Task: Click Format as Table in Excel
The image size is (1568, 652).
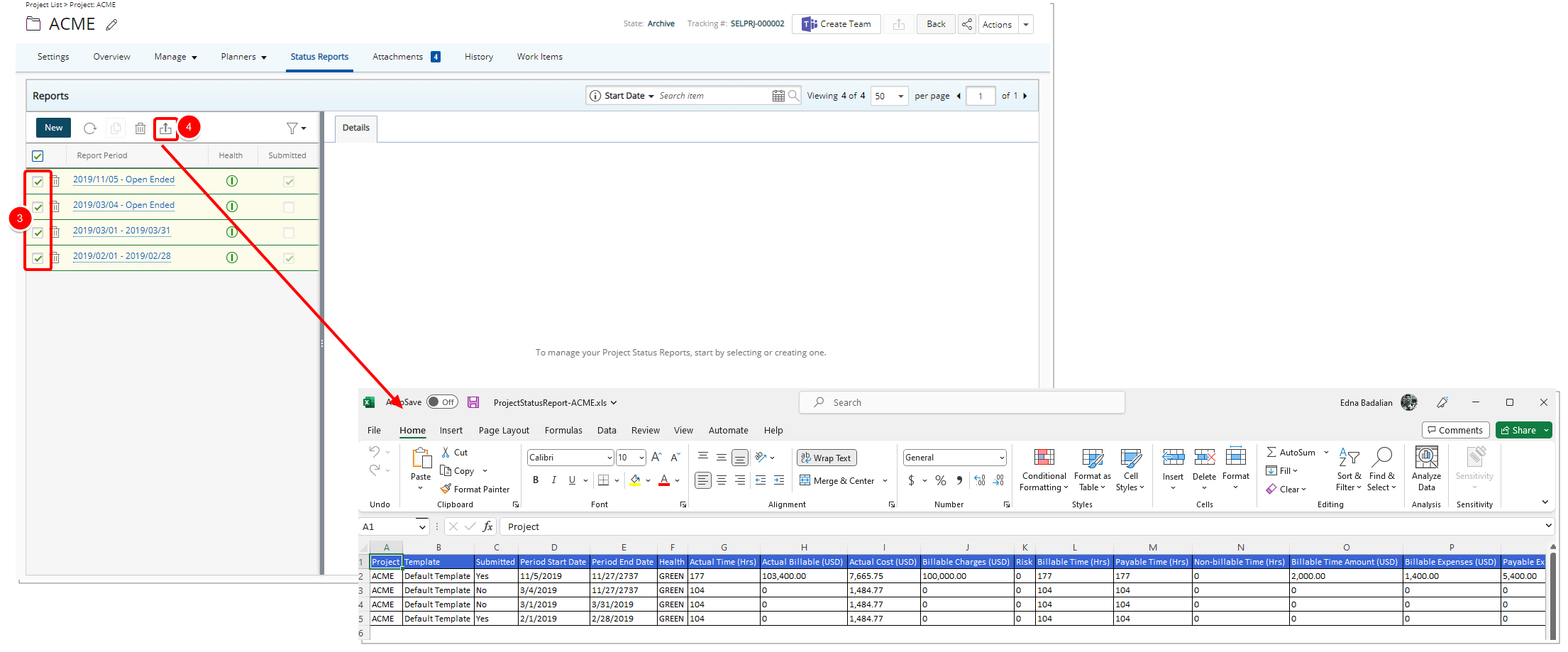Action: point(1092,469)
